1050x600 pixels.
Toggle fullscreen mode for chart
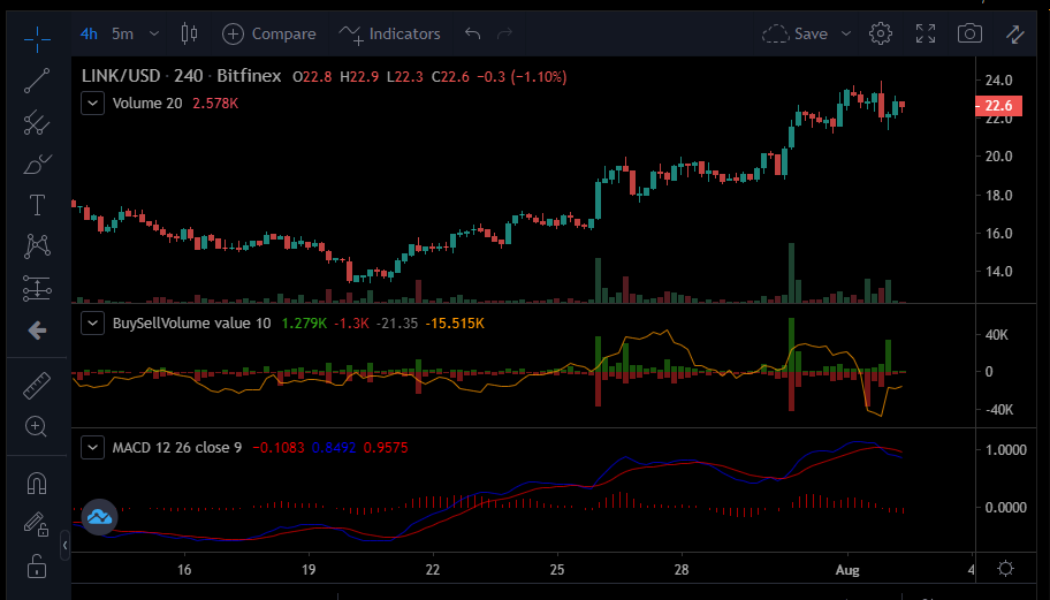[925, 34]
